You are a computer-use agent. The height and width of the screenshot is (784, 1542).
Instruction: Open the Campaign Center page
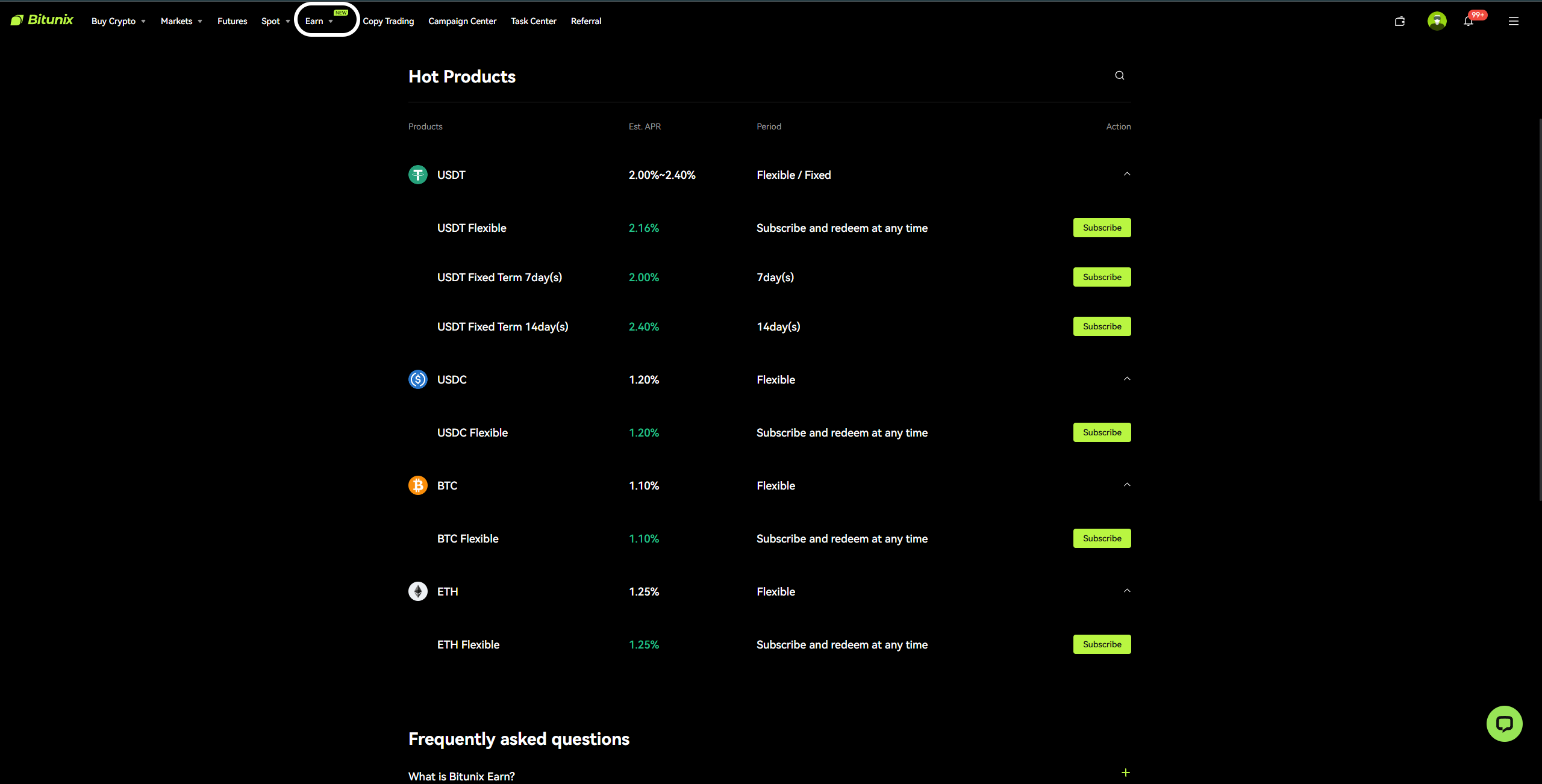pyautogui.click(x=462, y=21)
